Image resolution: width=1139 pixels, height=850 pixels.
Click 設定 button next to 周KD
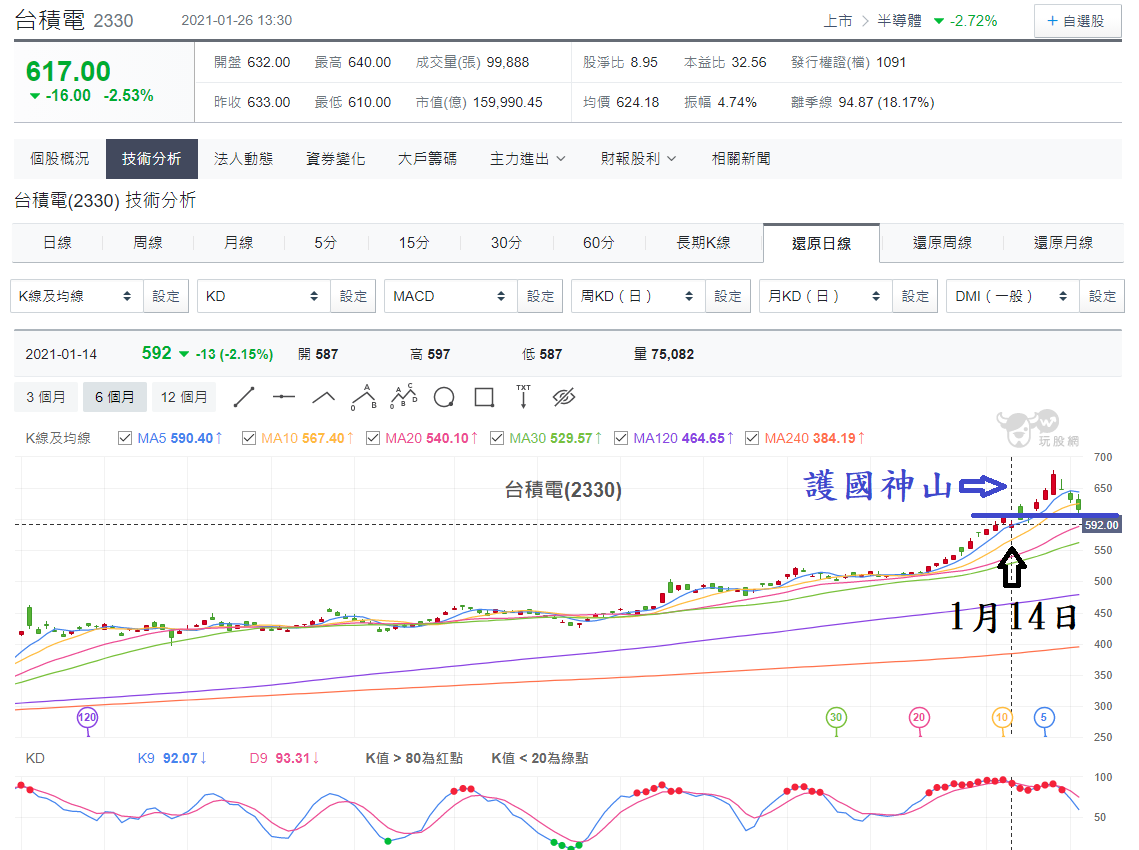[728, 296]
